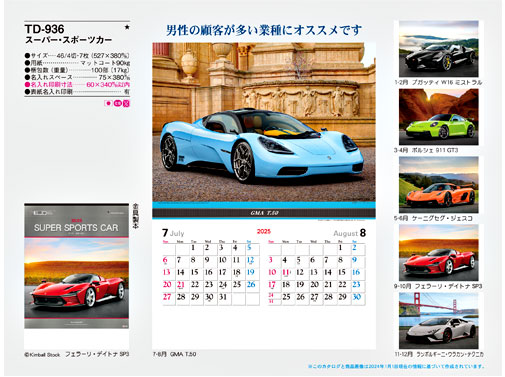Click the black star icon beside TD-936
The width and height of the screenshot is (505, 377).
click(x=127, y=27)
